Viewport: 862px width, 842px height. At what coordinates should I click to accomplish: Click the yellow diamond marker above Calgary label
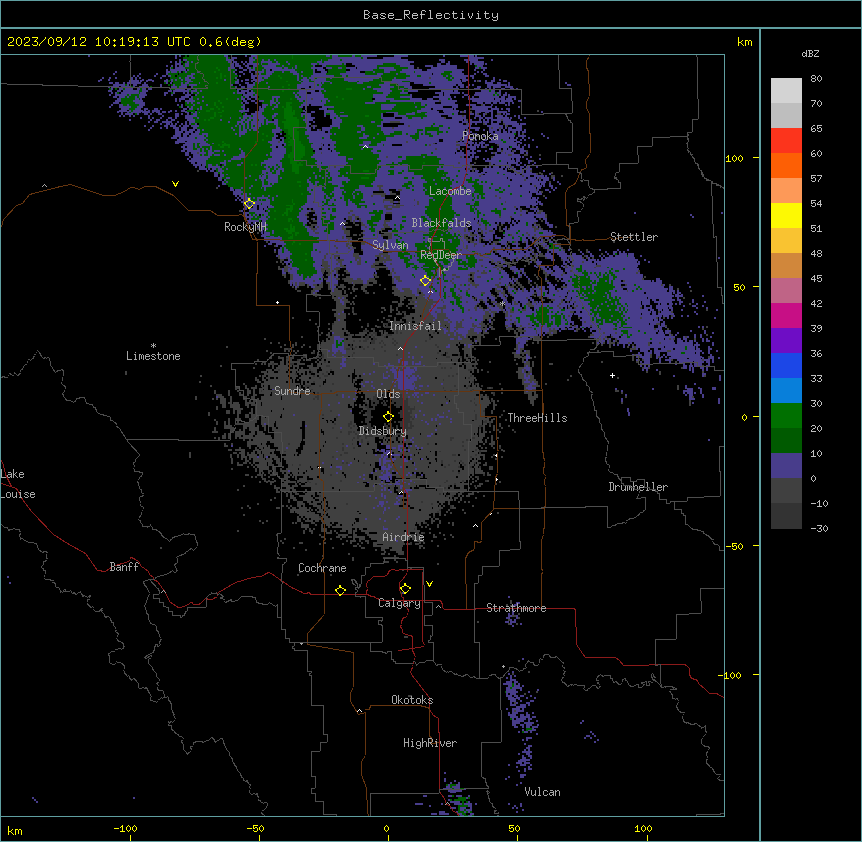pos(405,589)
